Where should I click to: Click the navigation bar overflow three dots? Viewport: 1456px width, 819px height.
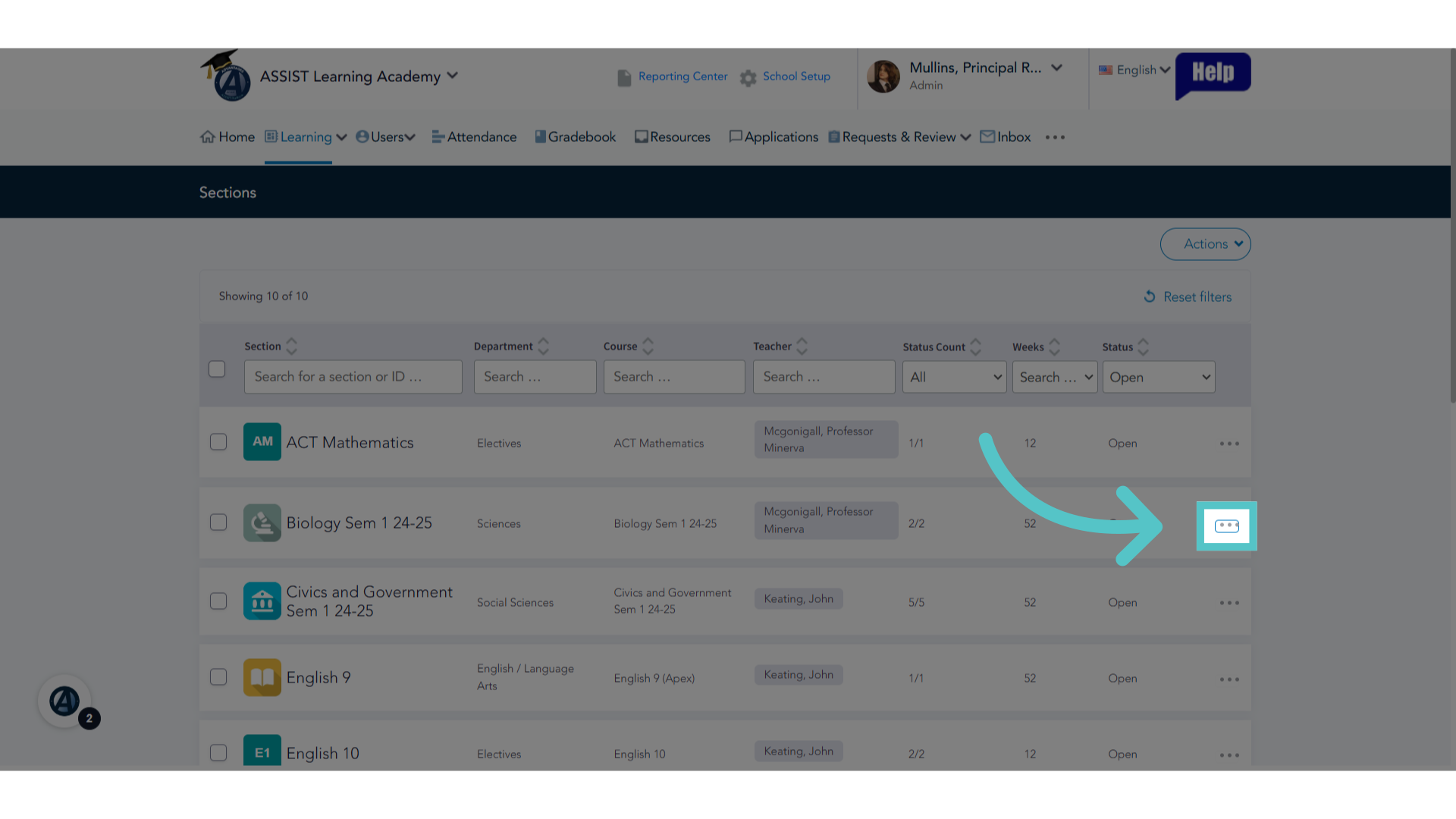click(x=1055, y=137)
